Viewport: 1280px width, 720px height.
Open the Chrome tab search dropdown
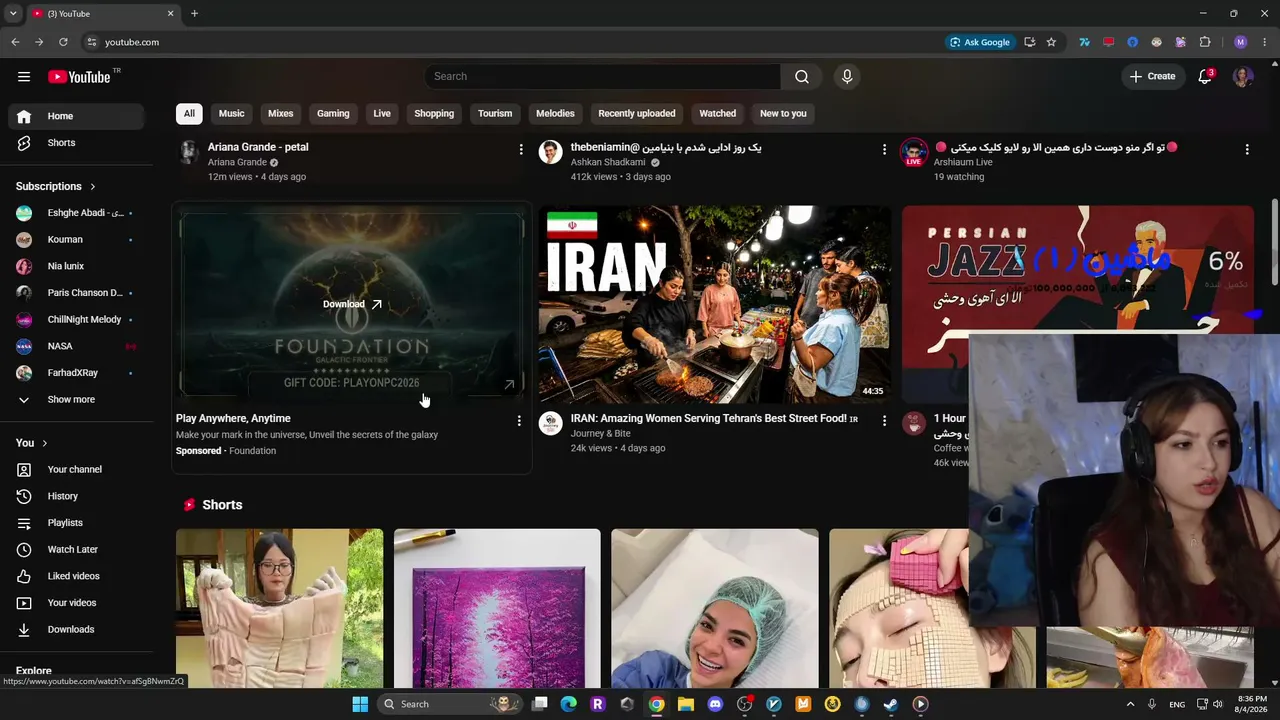pyautogui.click(x=13, y=13)
